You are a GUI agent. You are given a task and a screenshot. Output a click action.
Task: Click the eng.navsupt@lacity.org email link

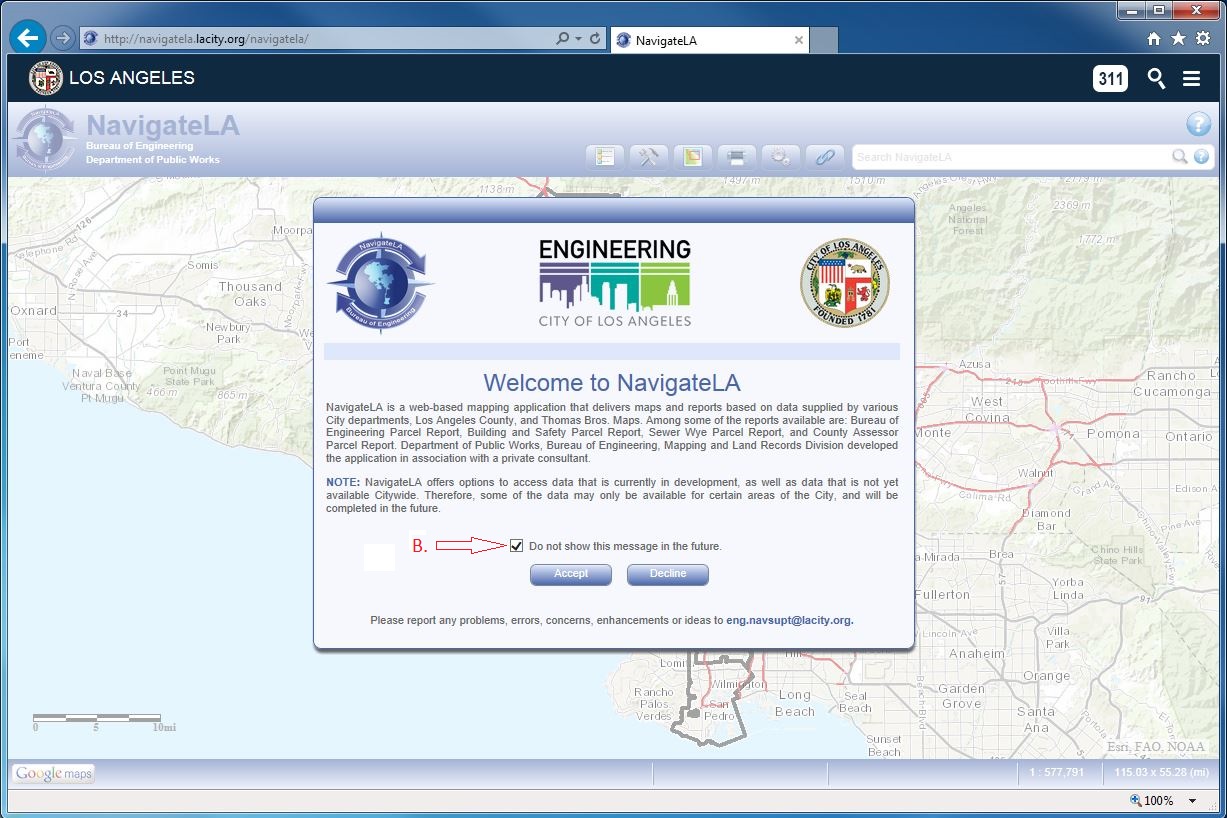point(790,620)
